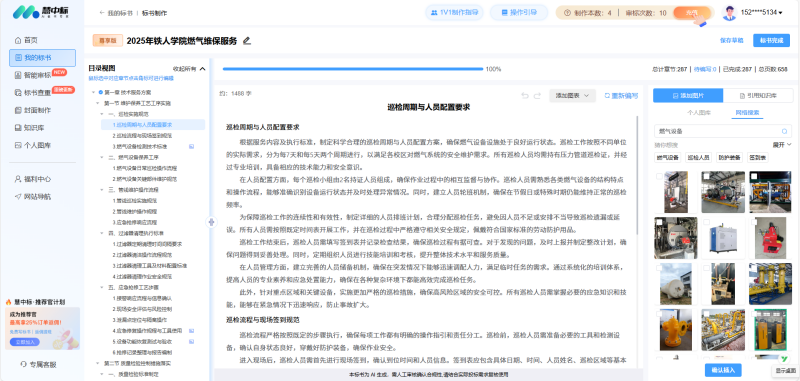Collapse all via 收起所有
This screenshot has height=381, width=800.
click(189, 68)
